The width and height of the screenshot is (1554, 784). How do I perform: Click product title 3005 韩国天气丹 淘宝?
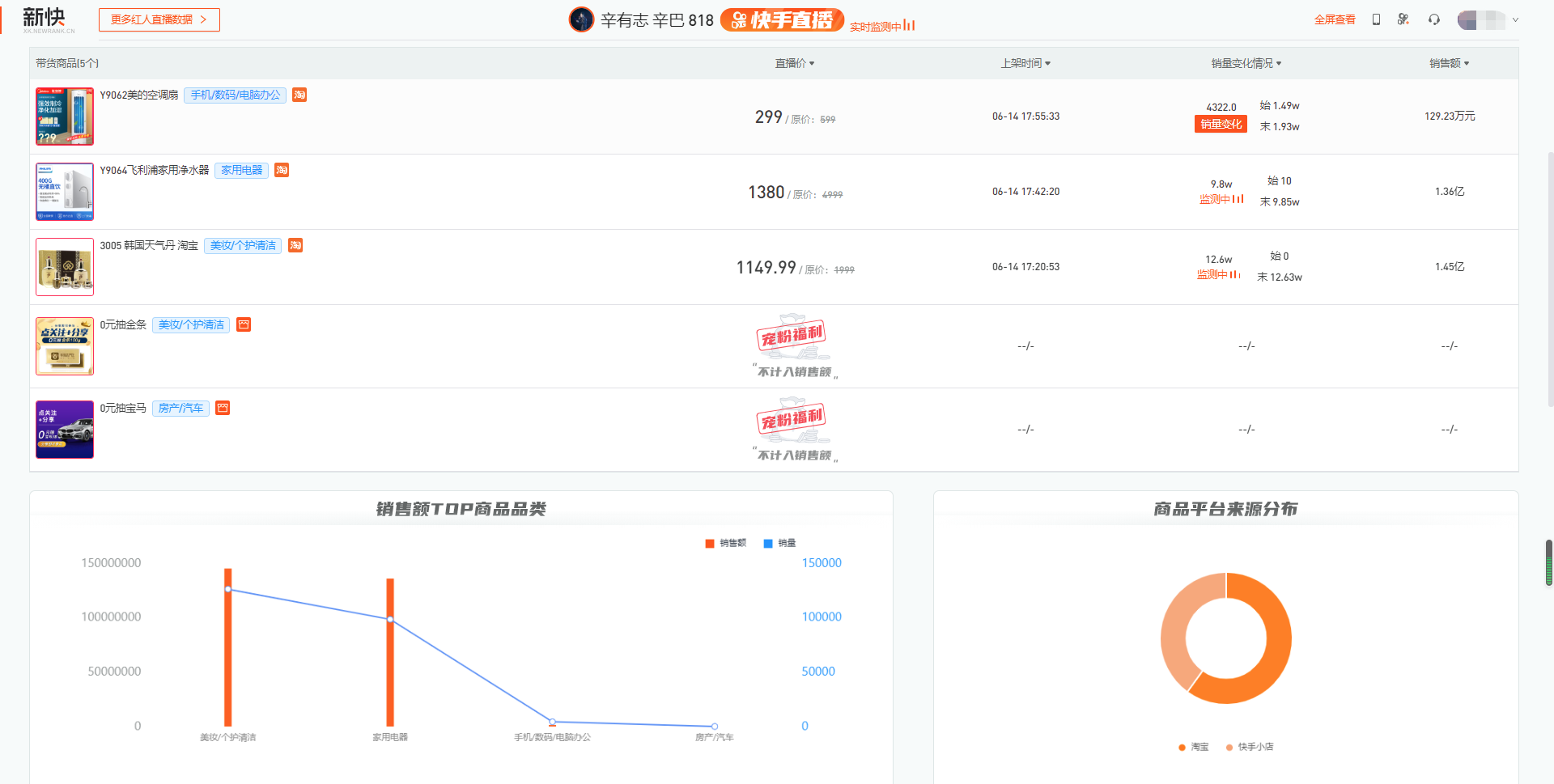pos(149,245)
